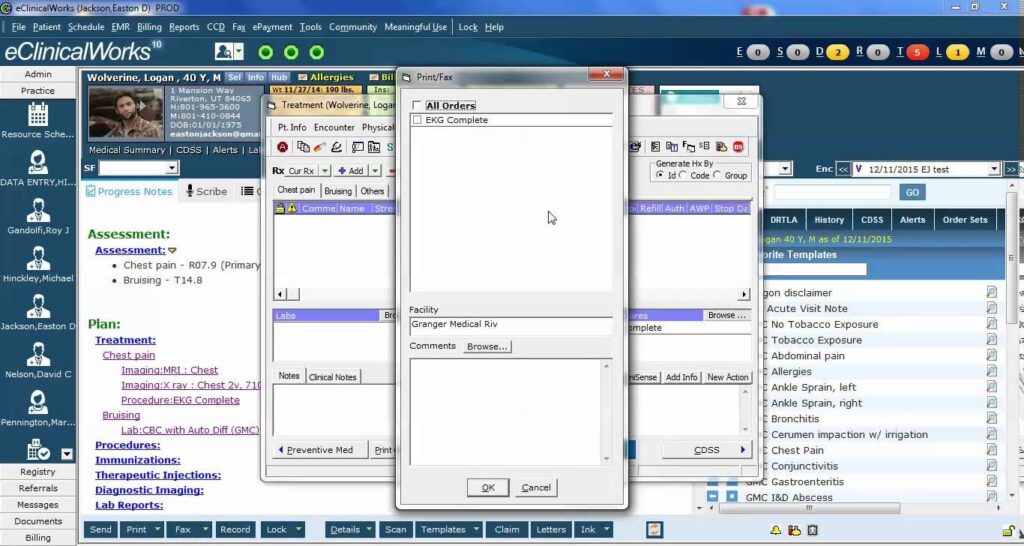Screen dimensions: 1024x546
Task: Select Gandolfi, Roy J provider icon
Action: click(x=38, y=210)
